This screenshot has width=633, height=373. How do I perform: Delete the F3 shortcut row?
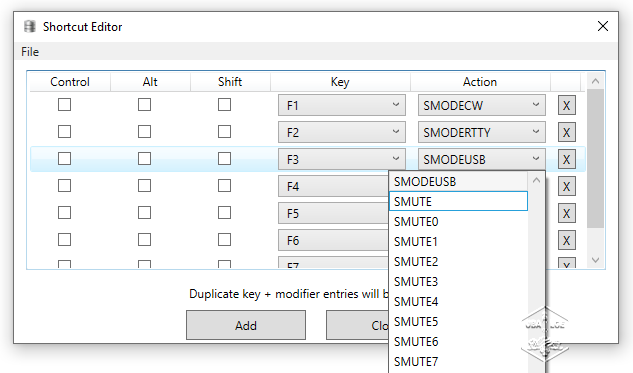coord(567,159)
